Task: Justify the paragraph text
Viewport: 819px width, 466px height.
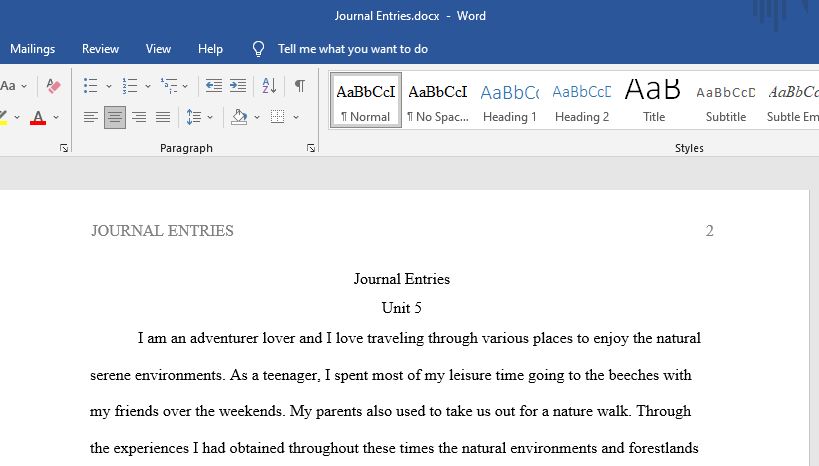Action: (x=163, y=117)
